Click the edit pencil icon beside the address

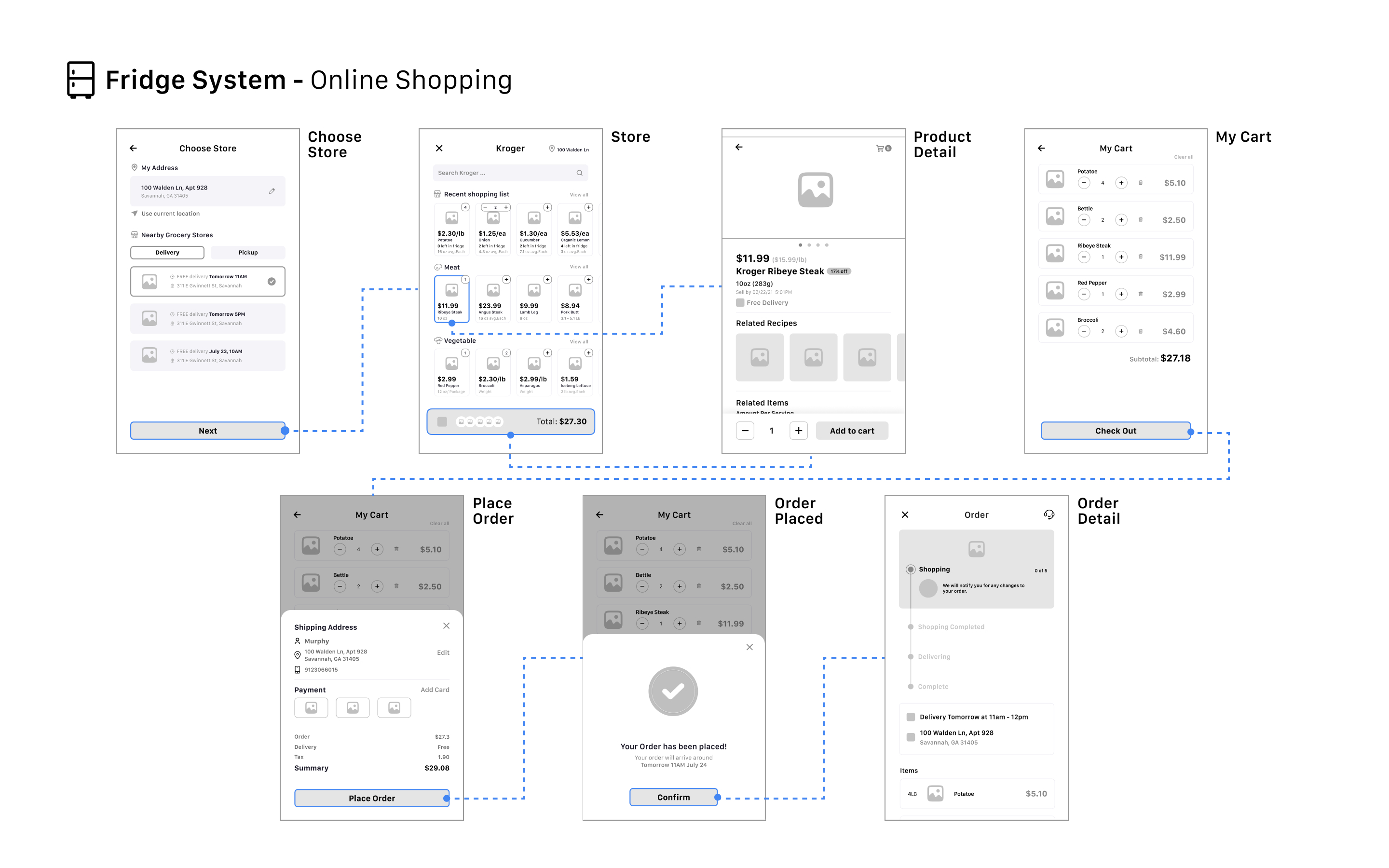pyautogui.click(x=272, y=191)
